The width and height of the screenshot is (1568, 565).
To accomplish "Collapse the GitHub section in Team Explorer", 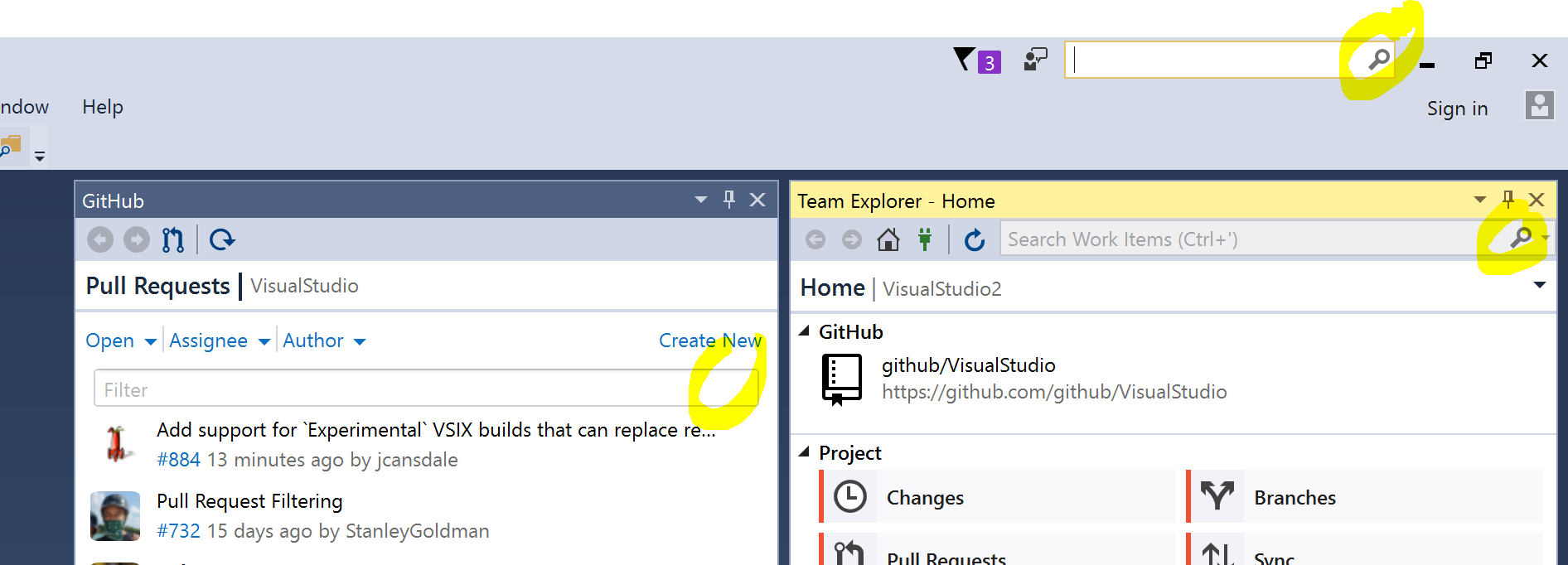I will click(804, 331).
